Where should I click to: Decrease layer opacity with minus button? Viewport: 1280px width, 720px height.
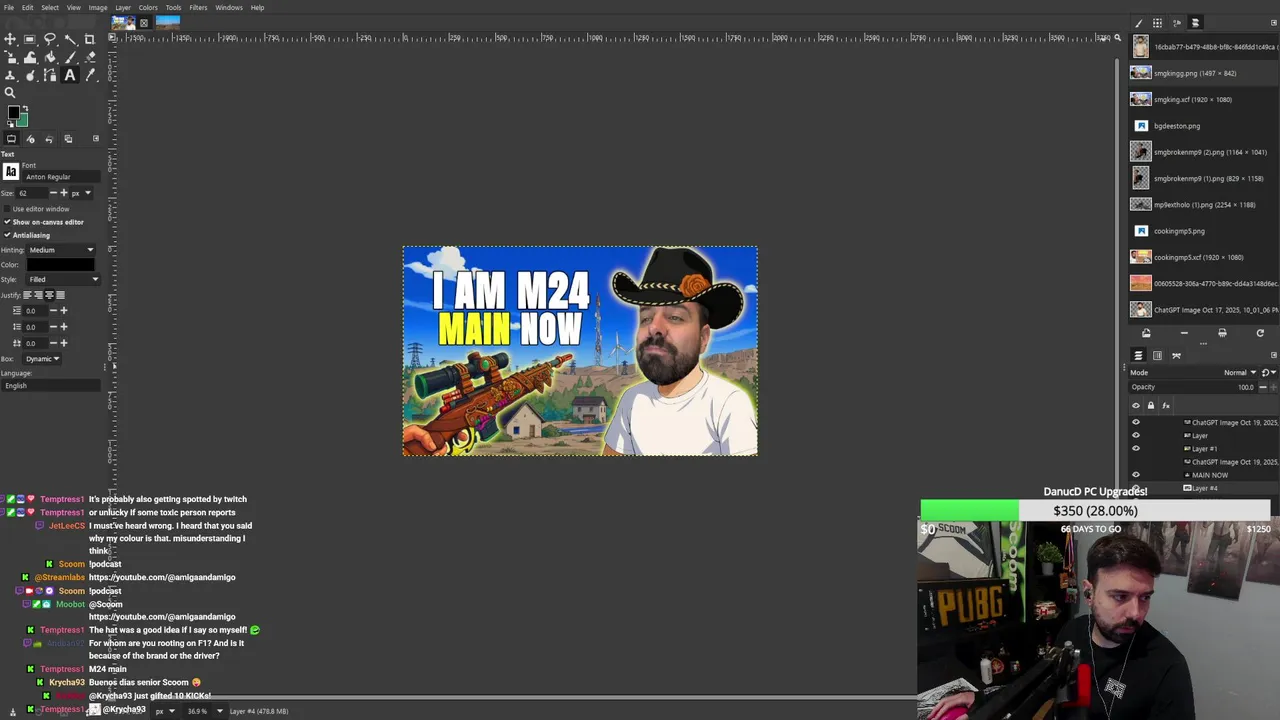(x=1263, y=387)
